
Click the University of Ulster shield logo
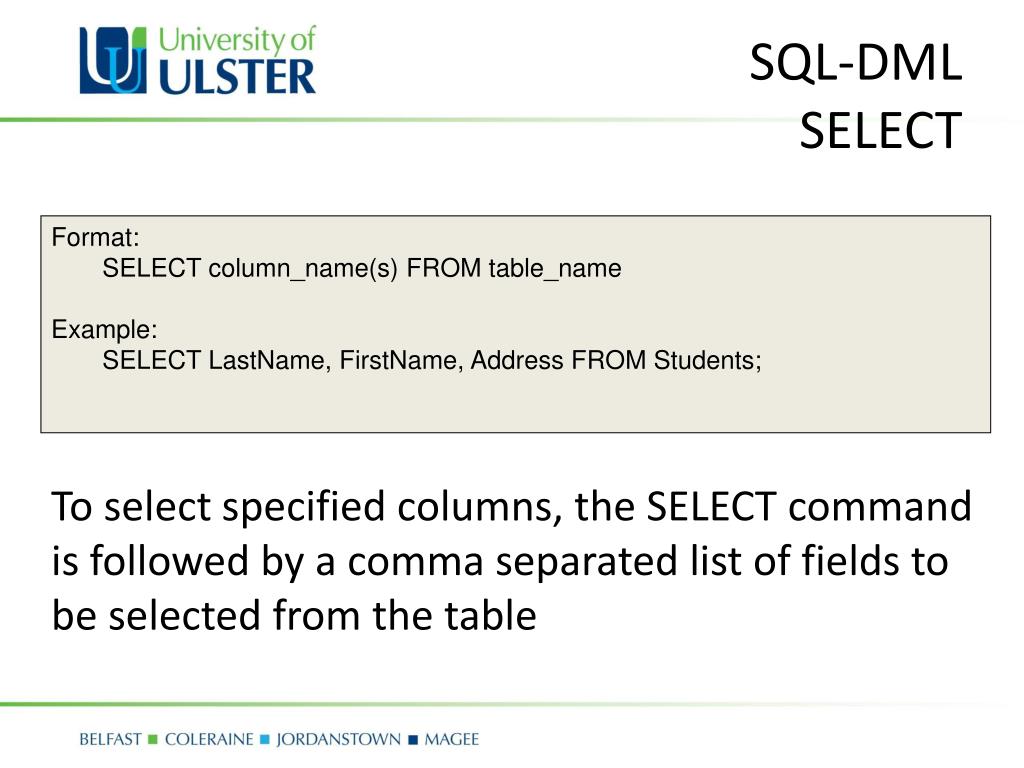[113, 60]
